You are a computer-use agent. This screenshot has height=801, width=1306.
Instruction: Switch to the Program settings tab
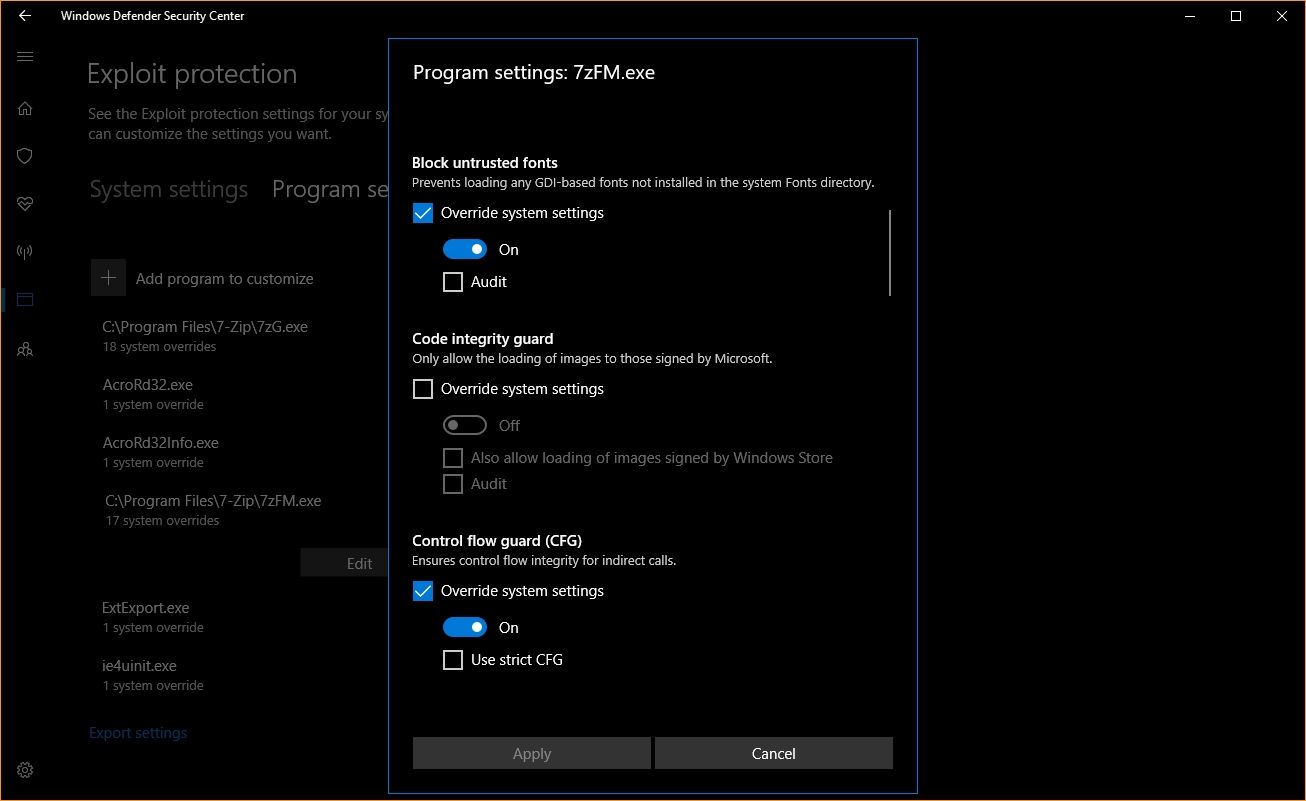coord(330,190)
